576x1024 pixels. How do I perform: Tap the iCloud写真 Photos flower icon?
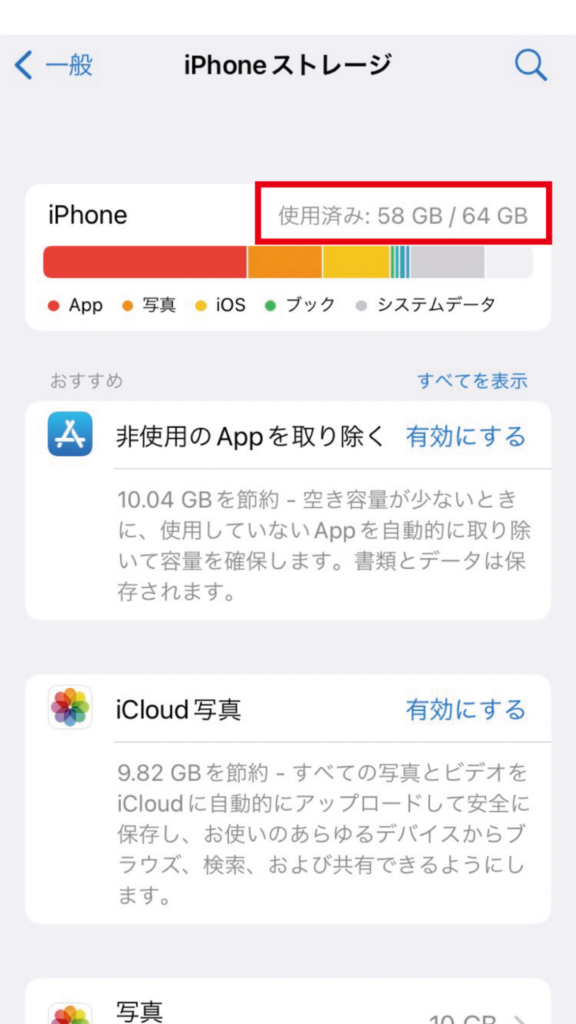tap(70, 707)
